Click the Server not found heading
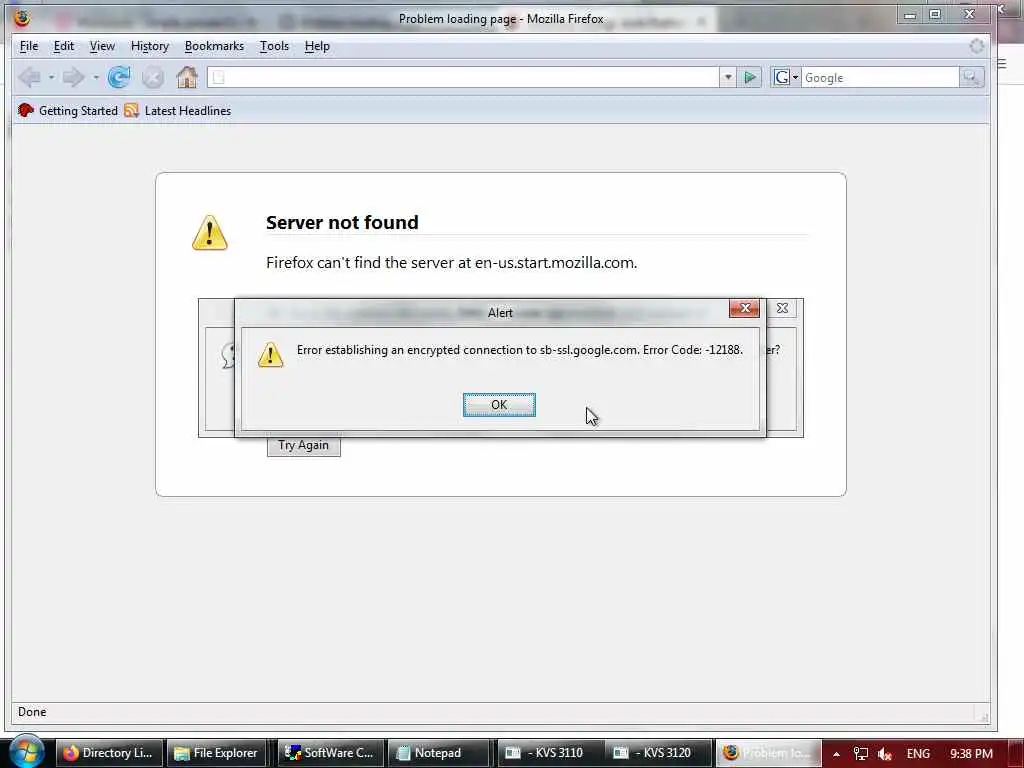The height and width of the screenshot is (768, 1024). (342, 222)
